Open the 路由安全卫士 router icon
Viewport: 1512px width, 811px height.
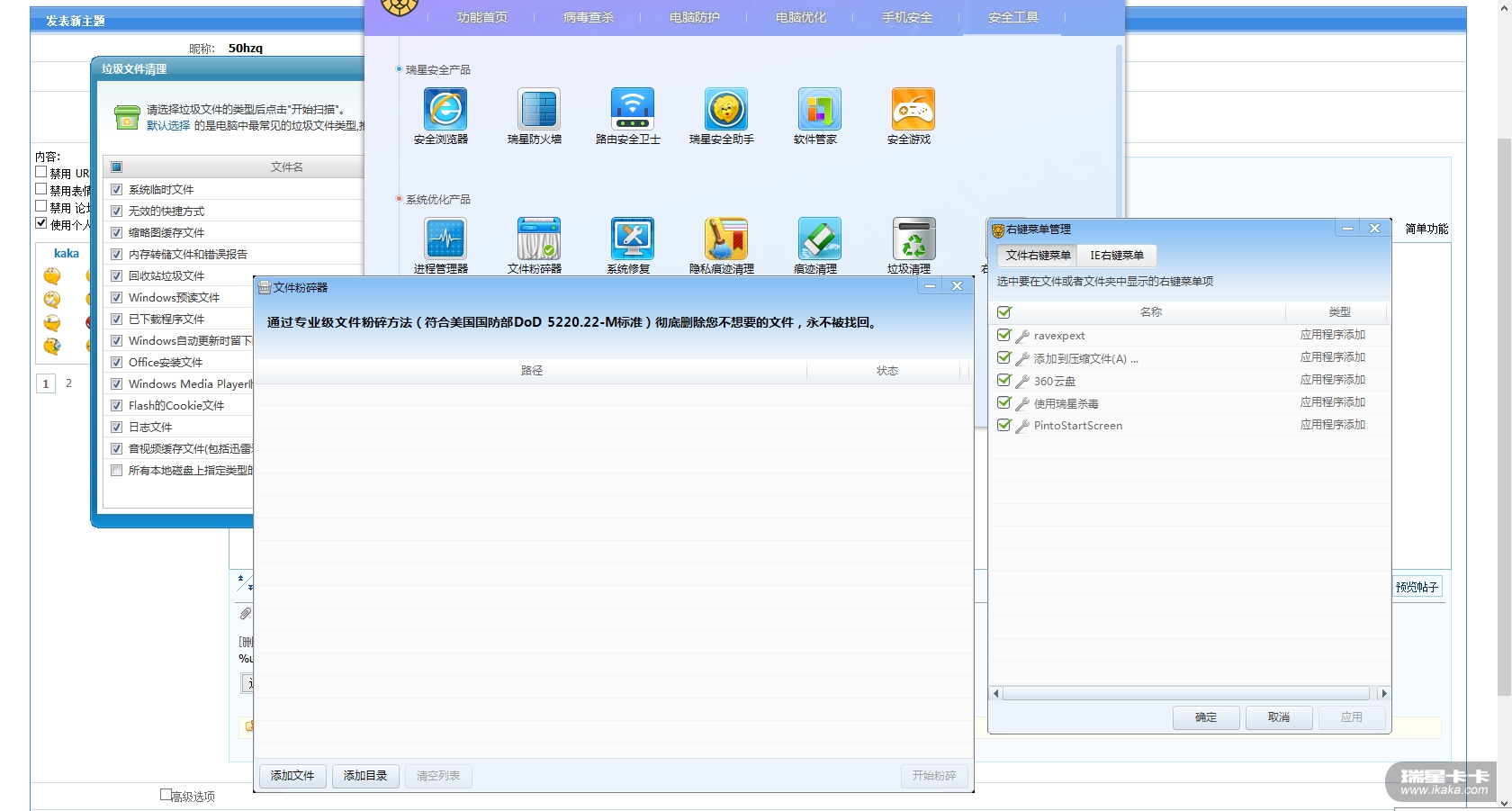633,110
